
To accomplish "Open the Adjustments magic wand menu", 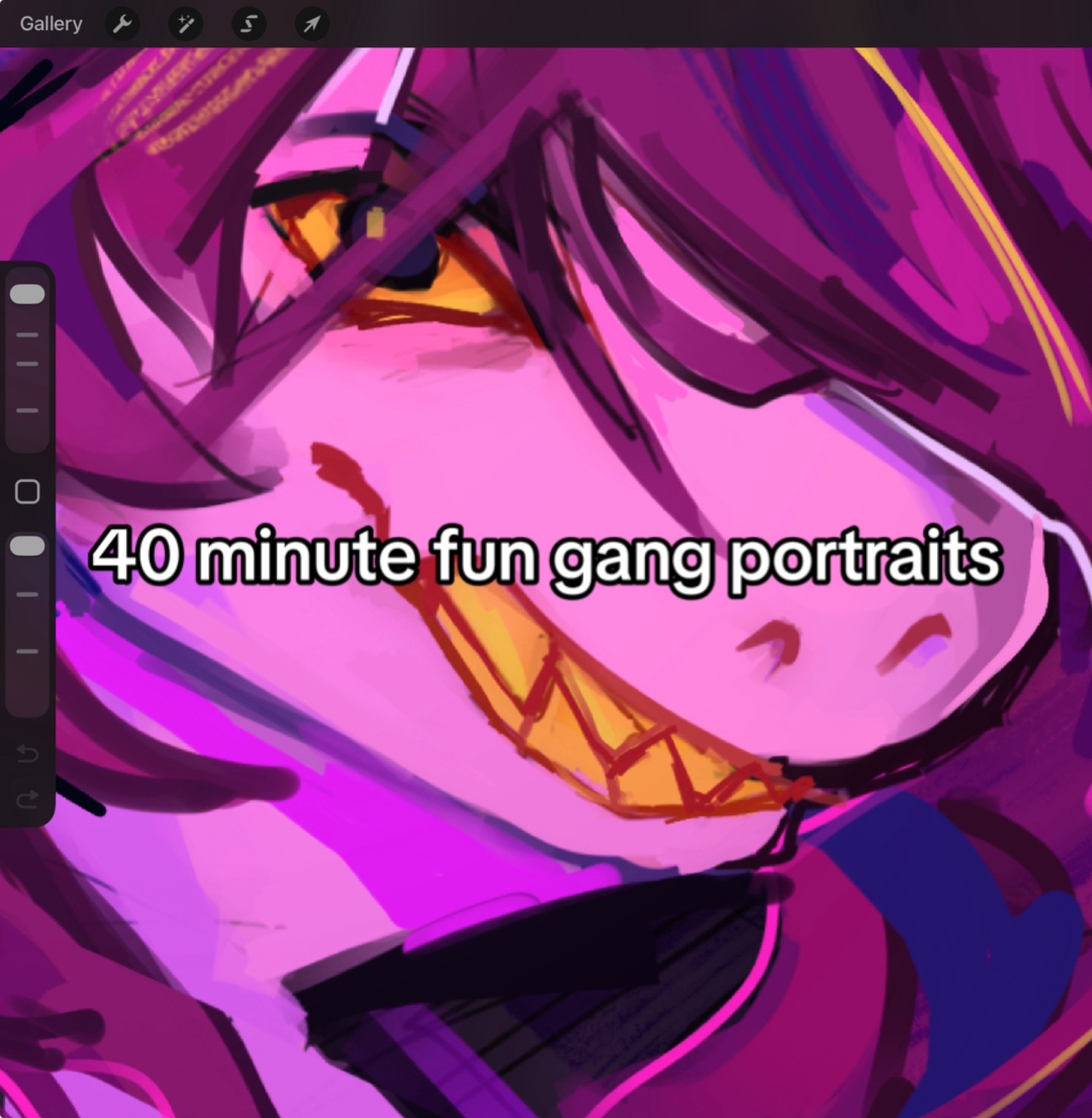I will pos(186,25).
